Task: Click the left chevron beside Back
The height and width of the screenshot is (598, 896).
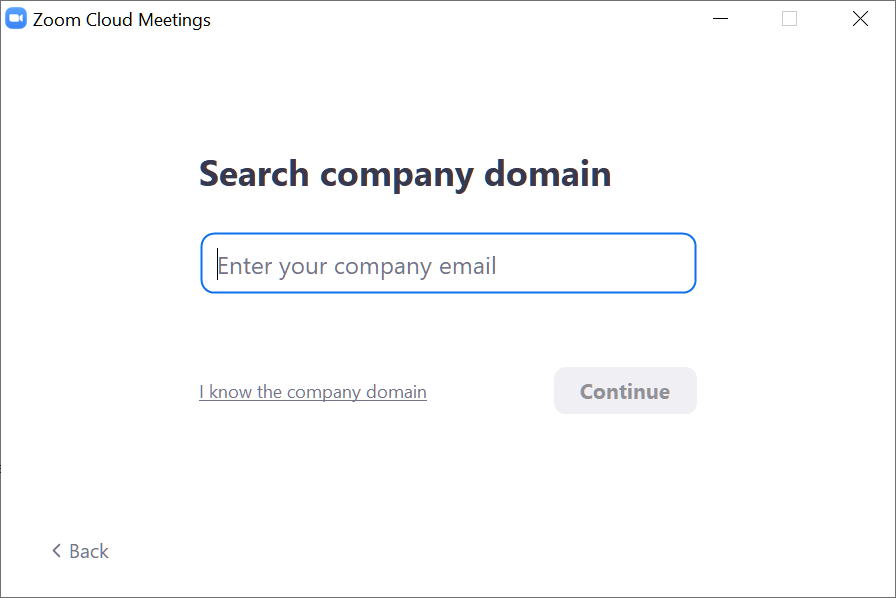Action: click(x=57, y=551)
